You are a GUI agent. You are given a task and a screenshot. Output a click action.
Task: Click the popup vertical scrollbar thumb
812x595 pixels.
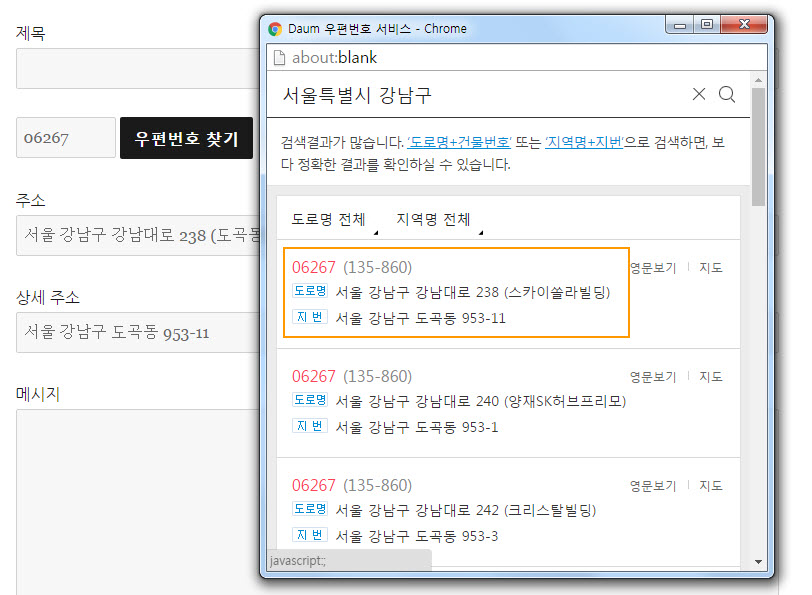(x=758, y=147)
